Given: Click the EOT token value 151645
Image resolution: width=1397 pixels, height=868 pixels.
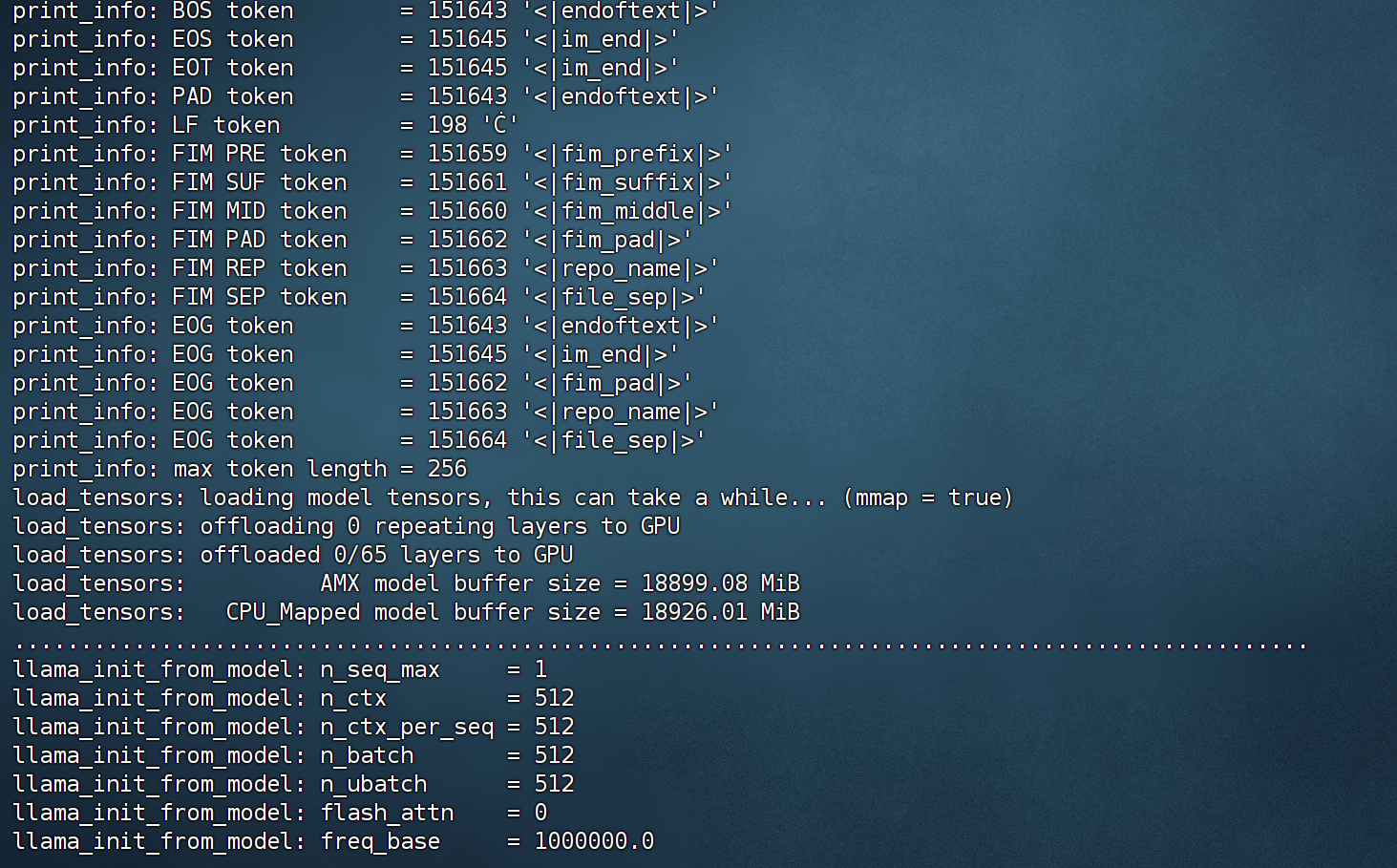Looking at the screenshot, I should coord(467,68).
